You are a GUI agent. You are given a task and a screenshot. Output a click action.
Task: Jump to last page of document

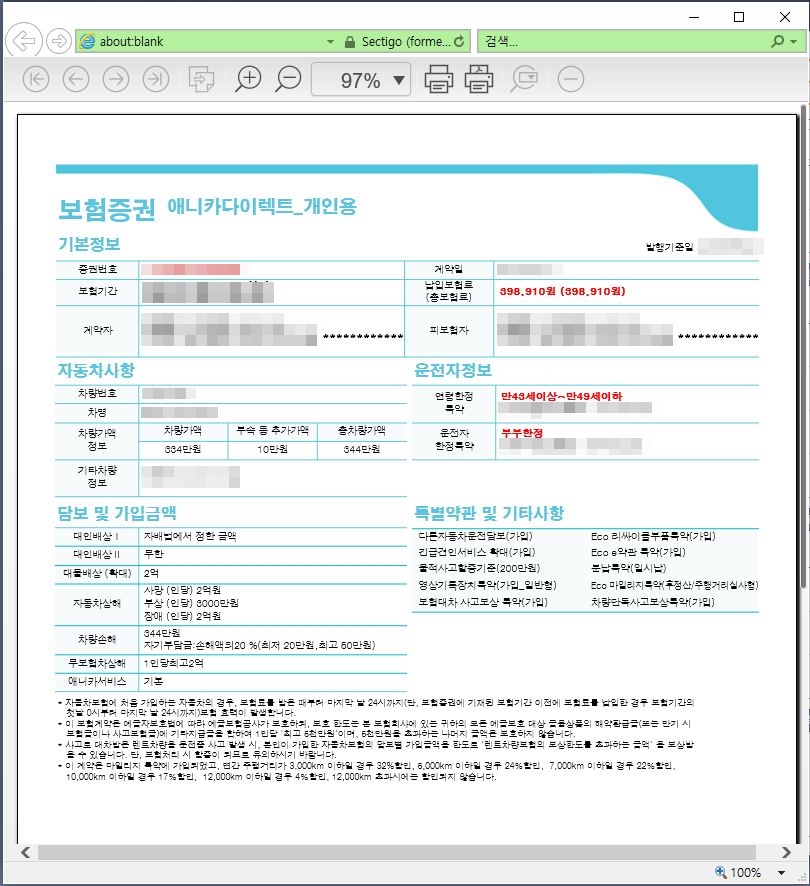click(x=156, y=79)
